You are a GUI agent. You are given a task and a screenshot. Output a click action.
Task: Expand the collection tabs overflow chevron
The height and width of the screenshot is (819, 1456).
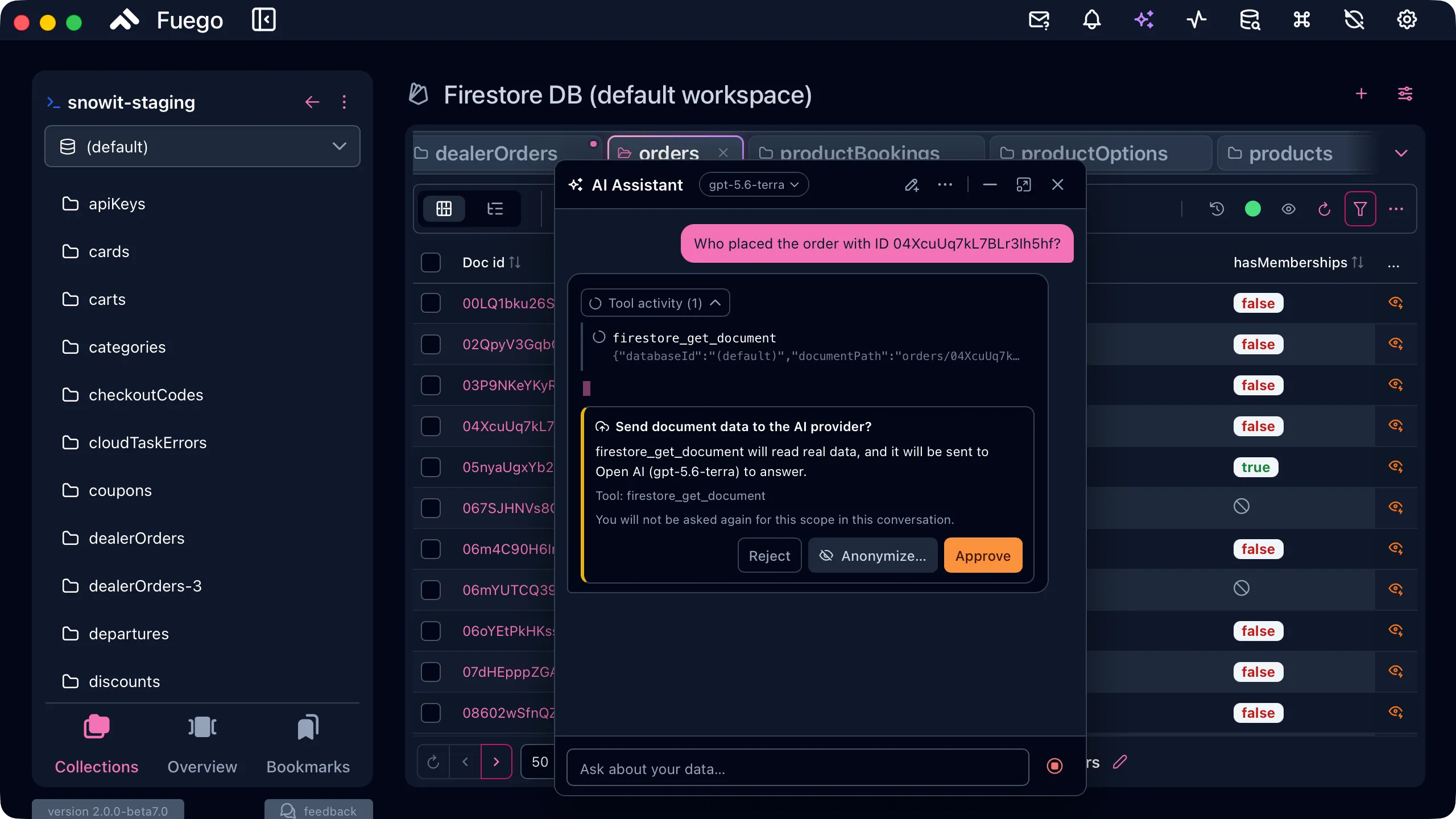tap(1401, 154)
